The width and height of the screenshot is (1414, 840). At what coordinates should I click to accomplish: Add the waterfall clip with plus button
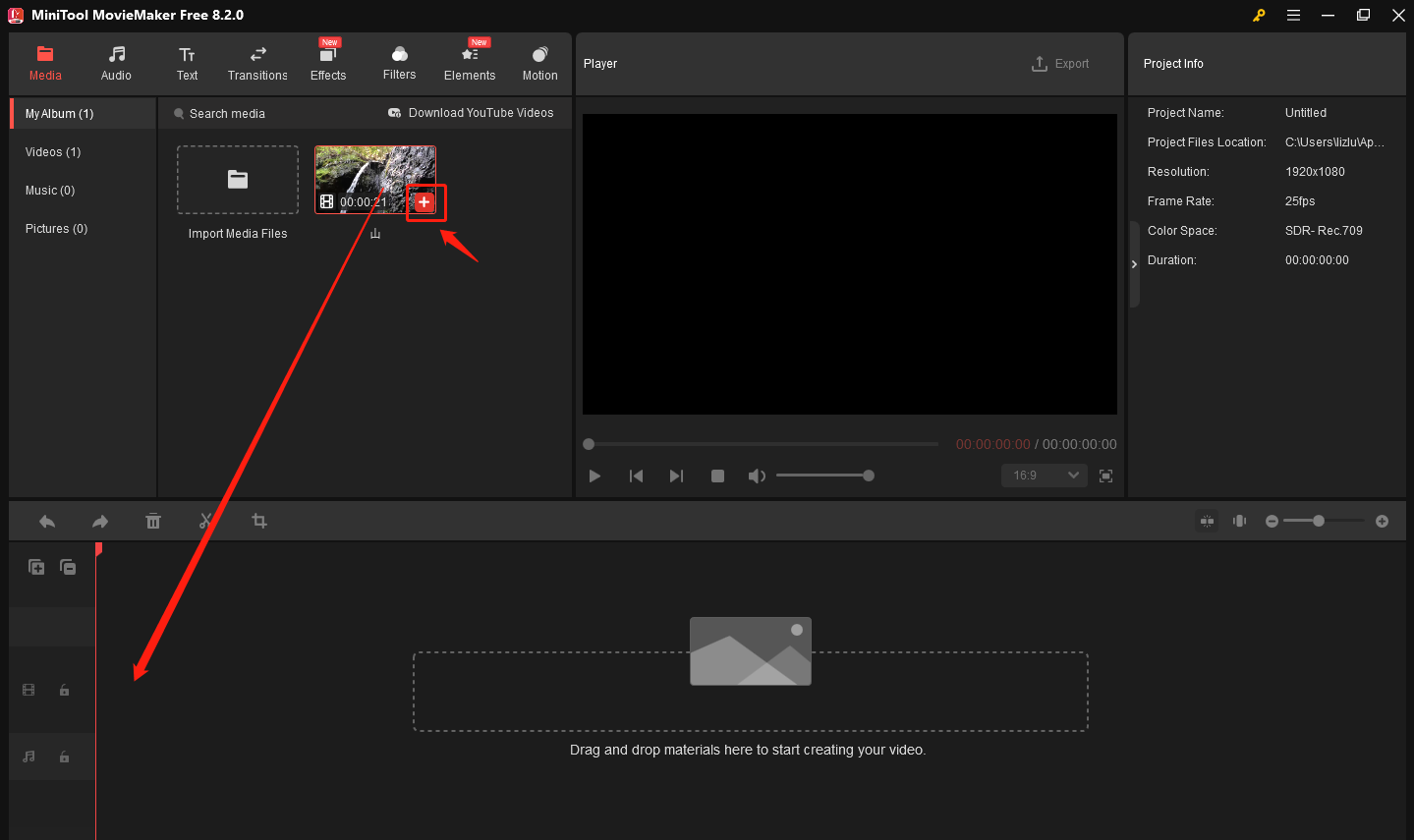tap(424, 202)
